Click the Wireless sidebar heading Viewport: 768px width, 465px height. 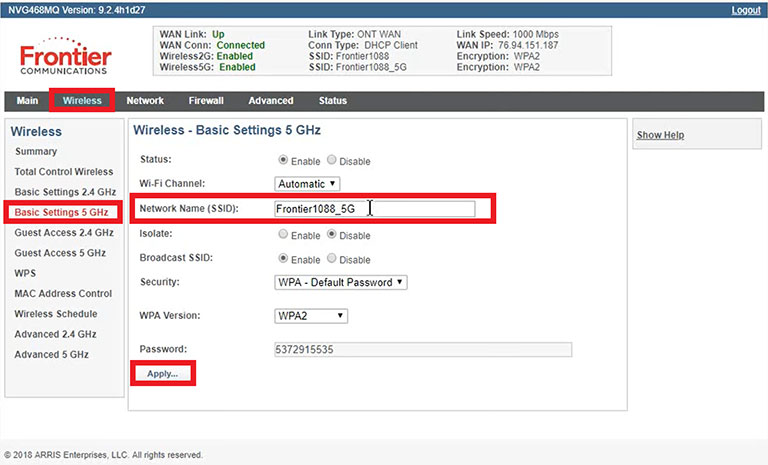tap(36, 131)
